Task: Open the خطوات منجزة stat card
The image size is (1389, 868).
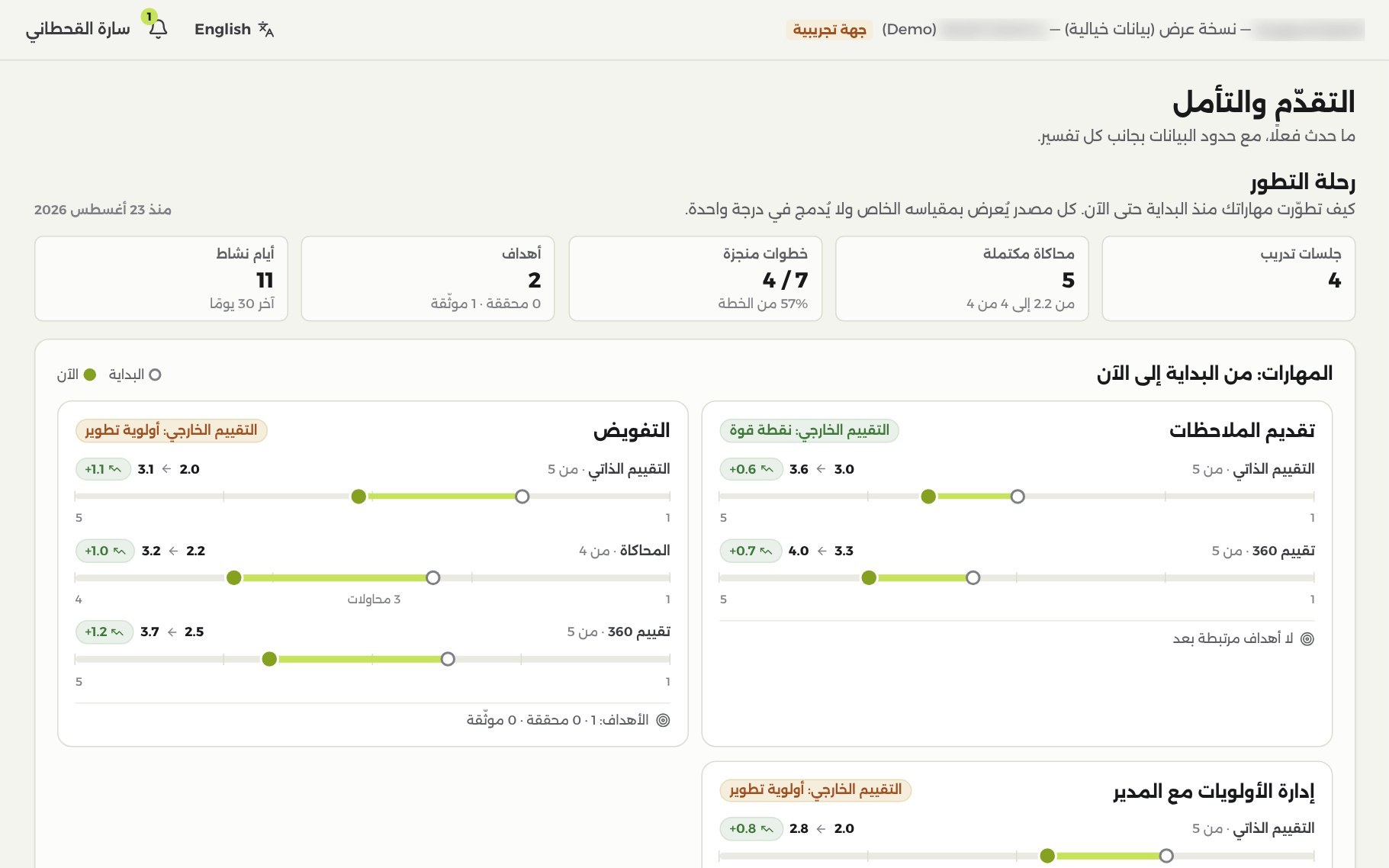Action: (696, 278)
